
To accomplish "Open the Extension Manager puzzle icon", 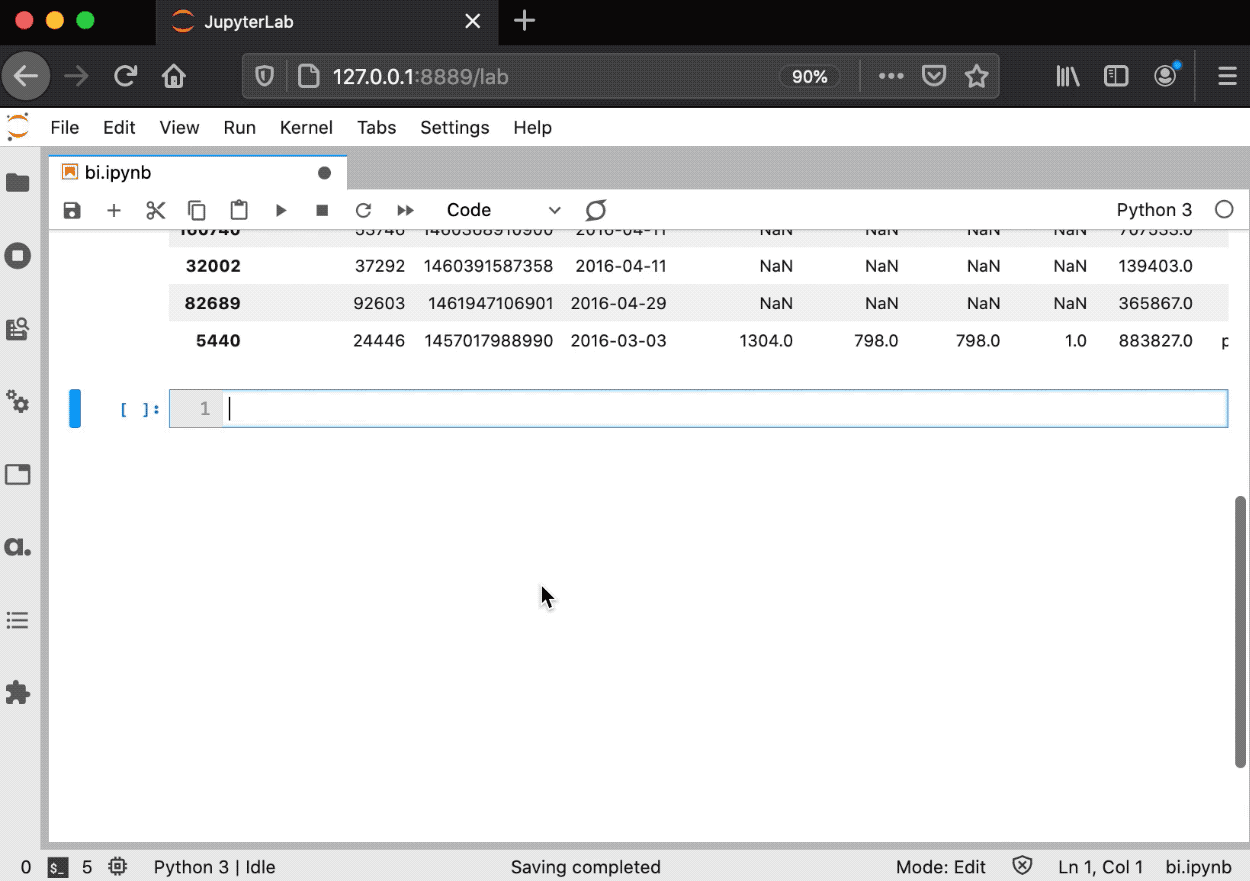I will (x=18, y=693).
